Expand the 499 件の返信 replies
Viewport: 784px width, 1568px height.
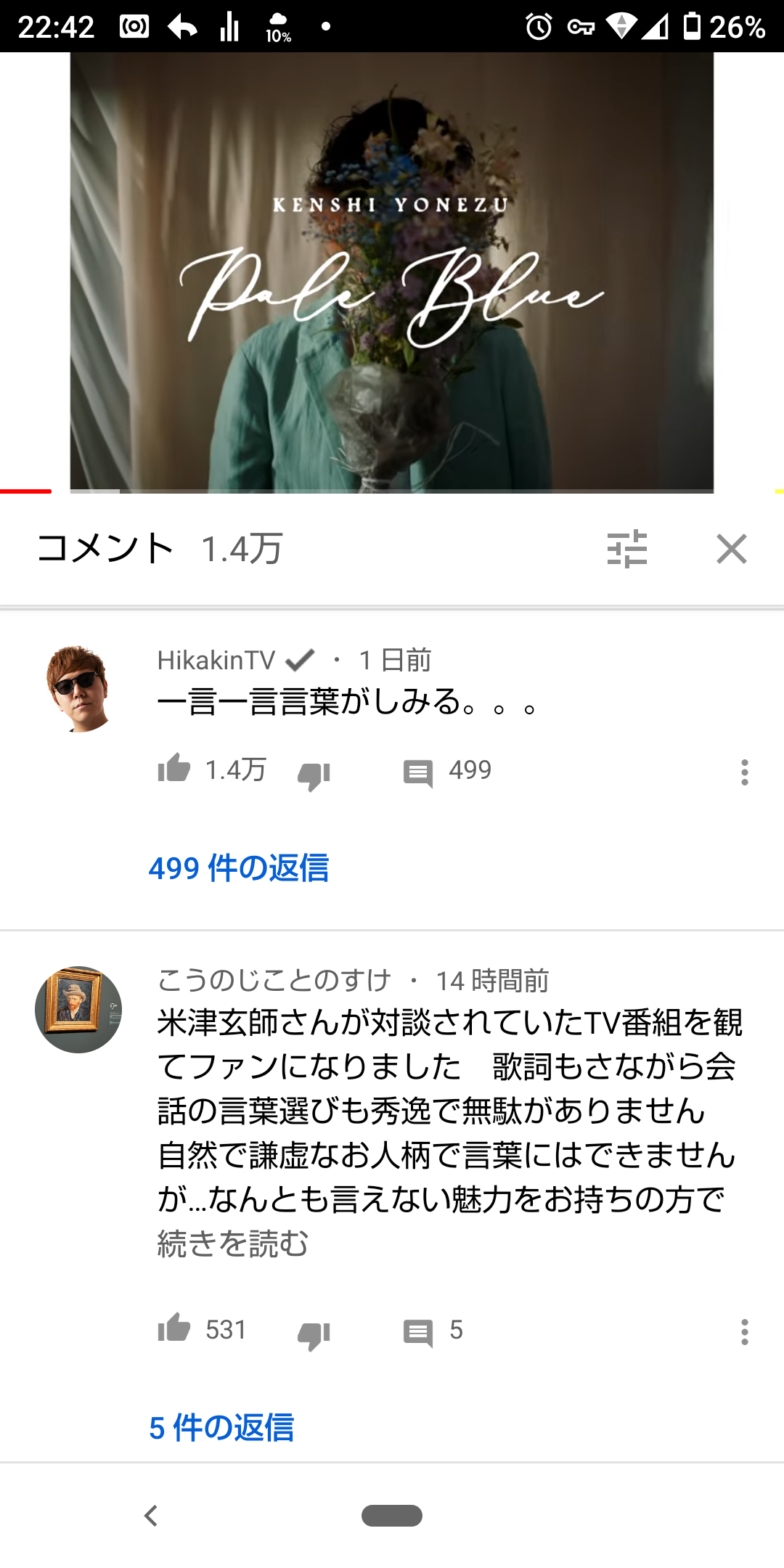239,868
